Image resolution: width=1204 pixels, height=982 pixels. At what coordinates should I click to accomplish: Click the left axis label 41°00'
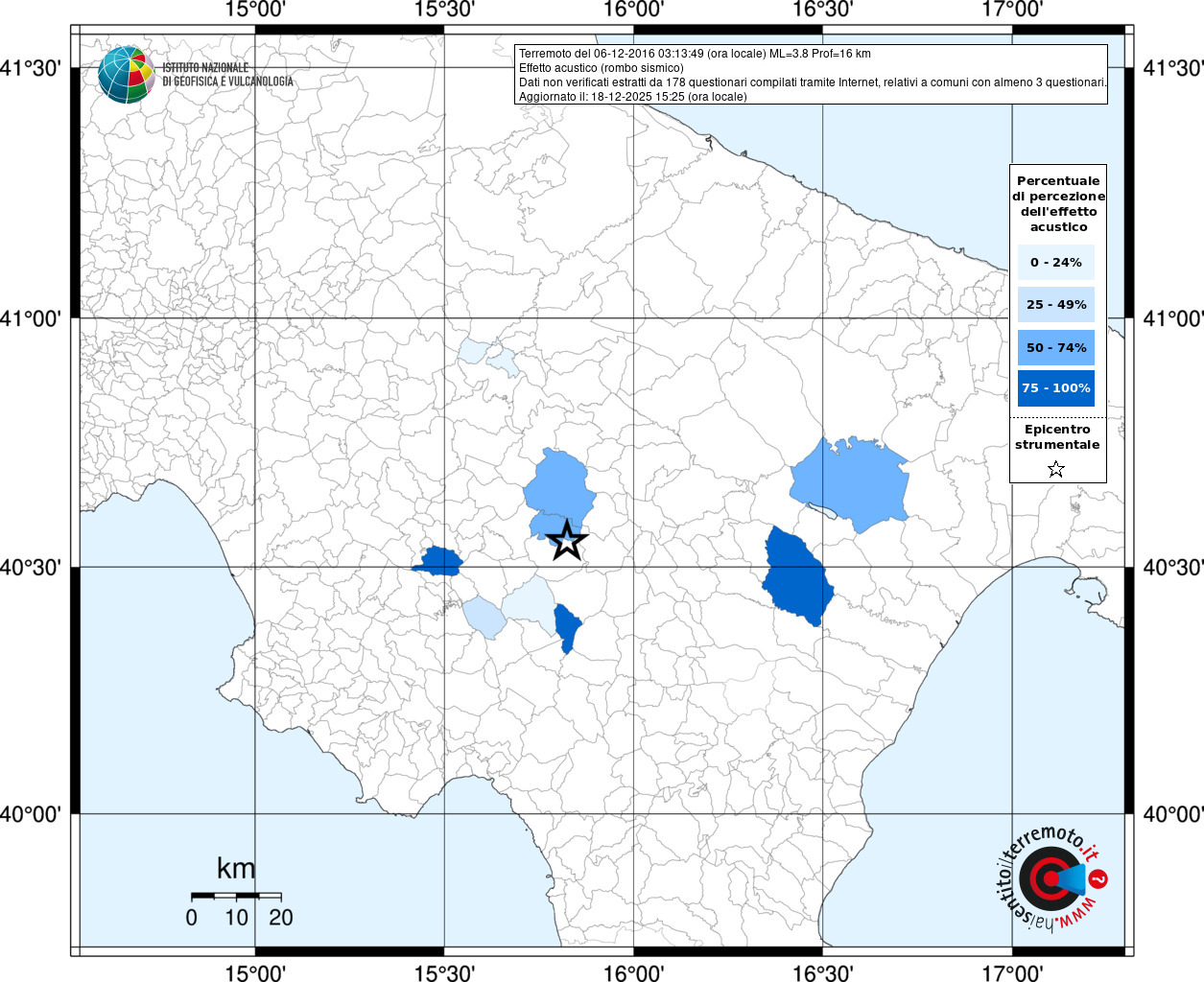31,318
